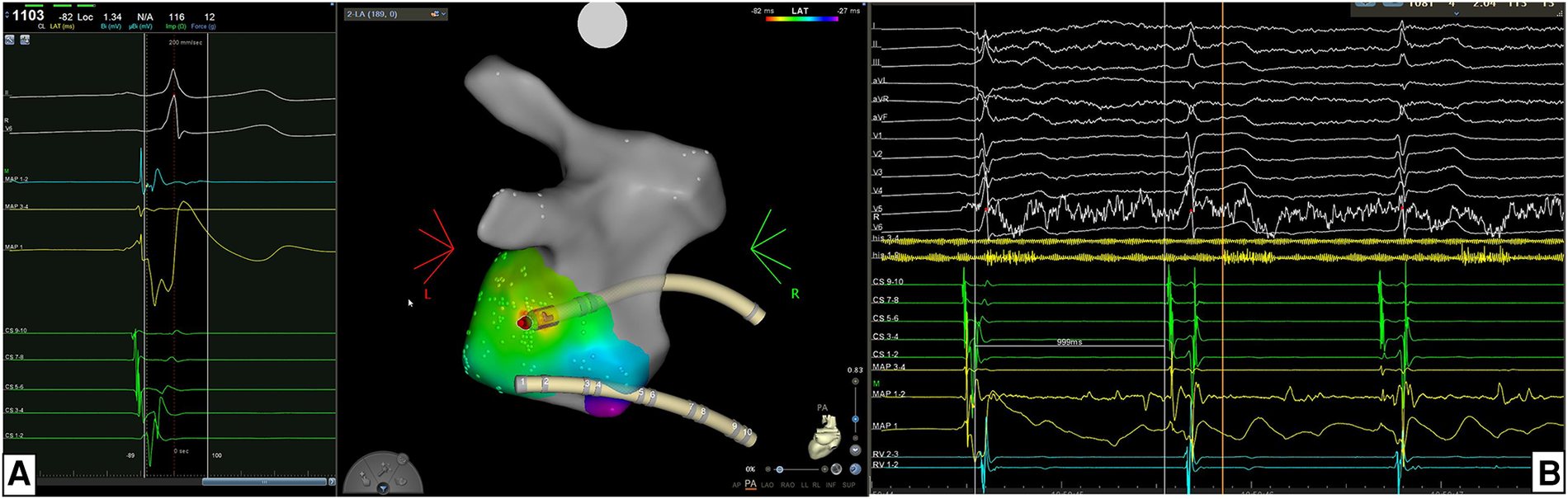1568x499 pixels.
Task: Click the PA heart orientation thumbnail
Action: [826, 435]
